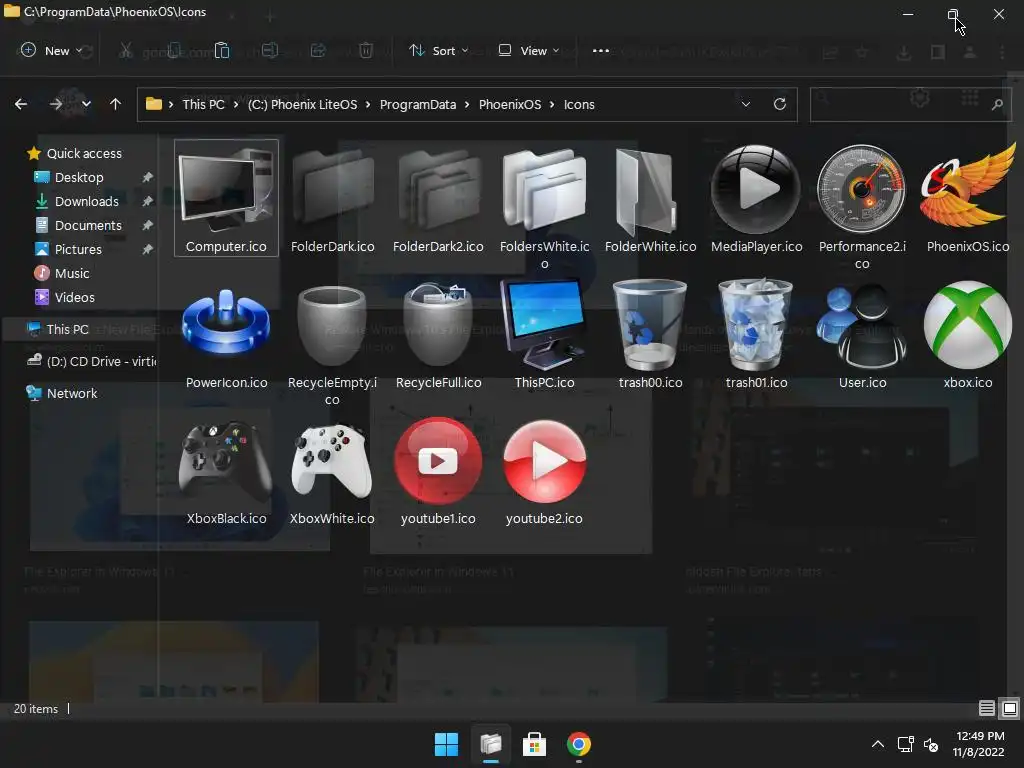Select the Computer.ico file
Screen dimensions: 1024x768
point(226,198)
